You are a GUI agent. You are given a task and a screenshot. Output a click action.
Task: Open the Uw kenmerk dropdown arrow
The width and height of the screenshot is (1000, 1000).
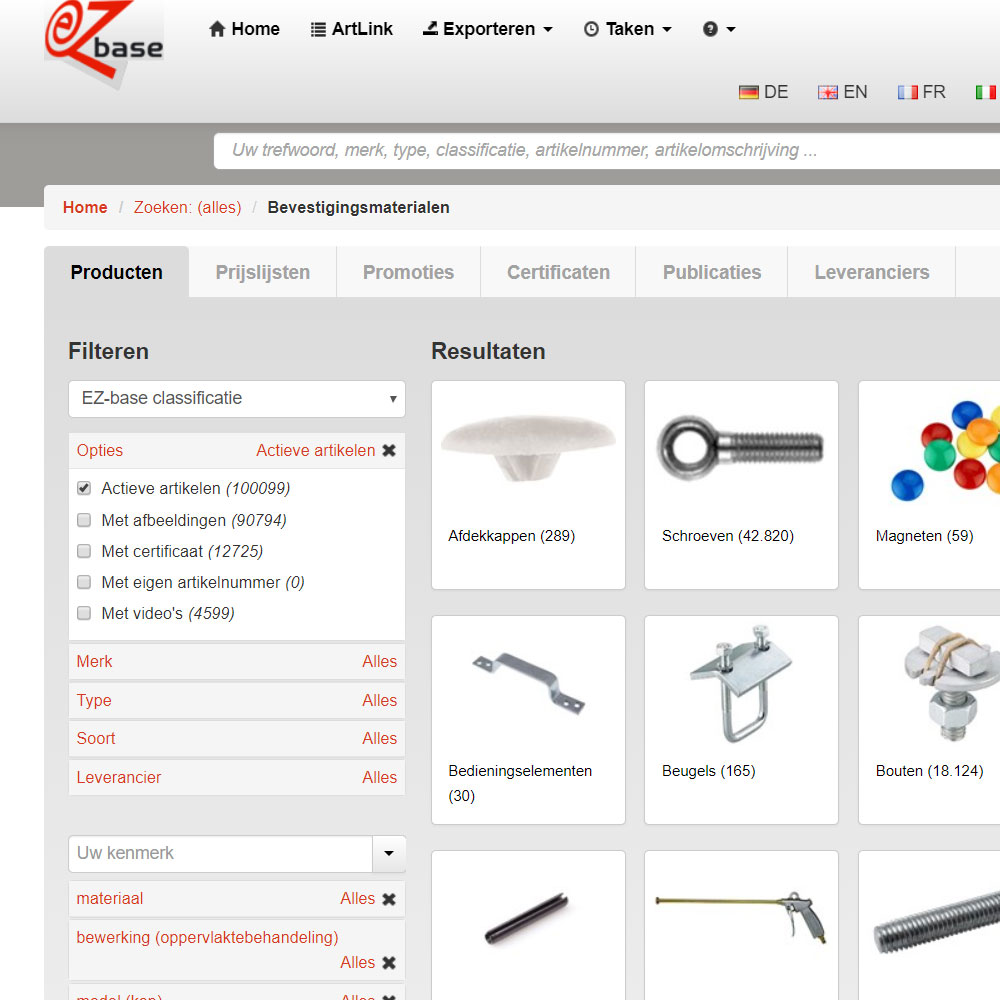coord(389,853)
